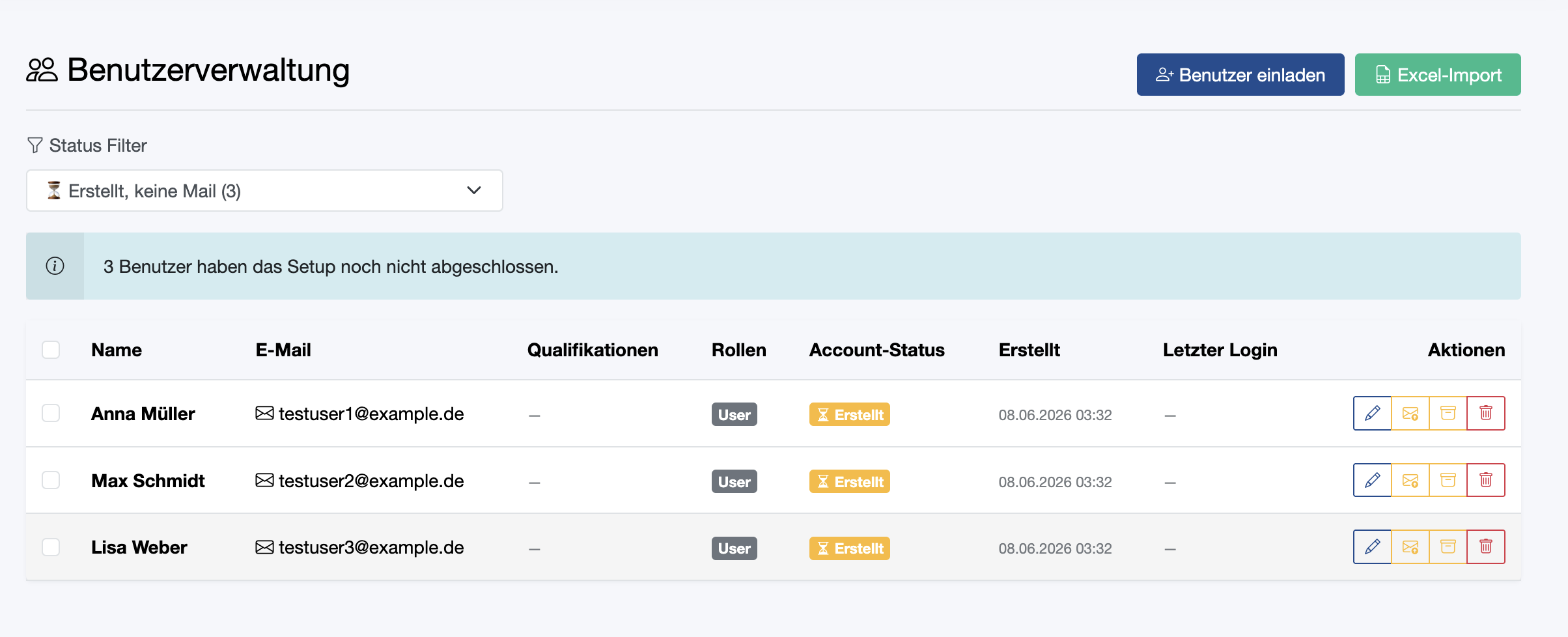The width and height of the screenshot is (1568, 637).
Task: Click the Account-Status column header
Action: coord(877,350)
